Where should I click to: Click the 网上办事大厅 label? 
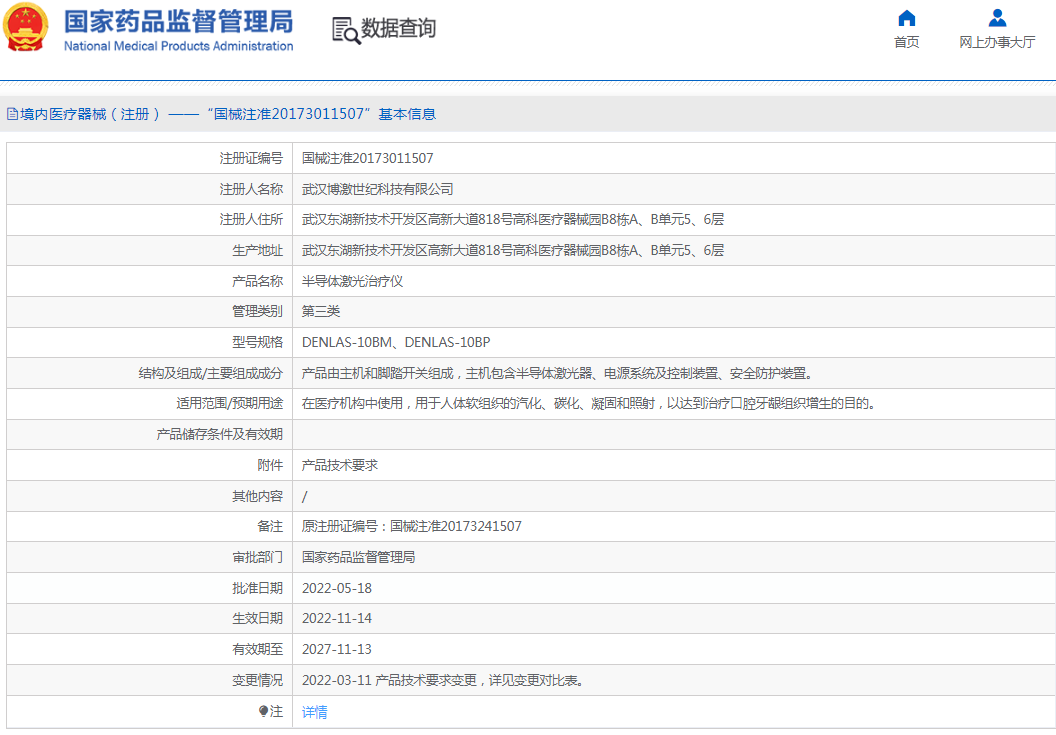pyautogui.click(x=997, y=42)
